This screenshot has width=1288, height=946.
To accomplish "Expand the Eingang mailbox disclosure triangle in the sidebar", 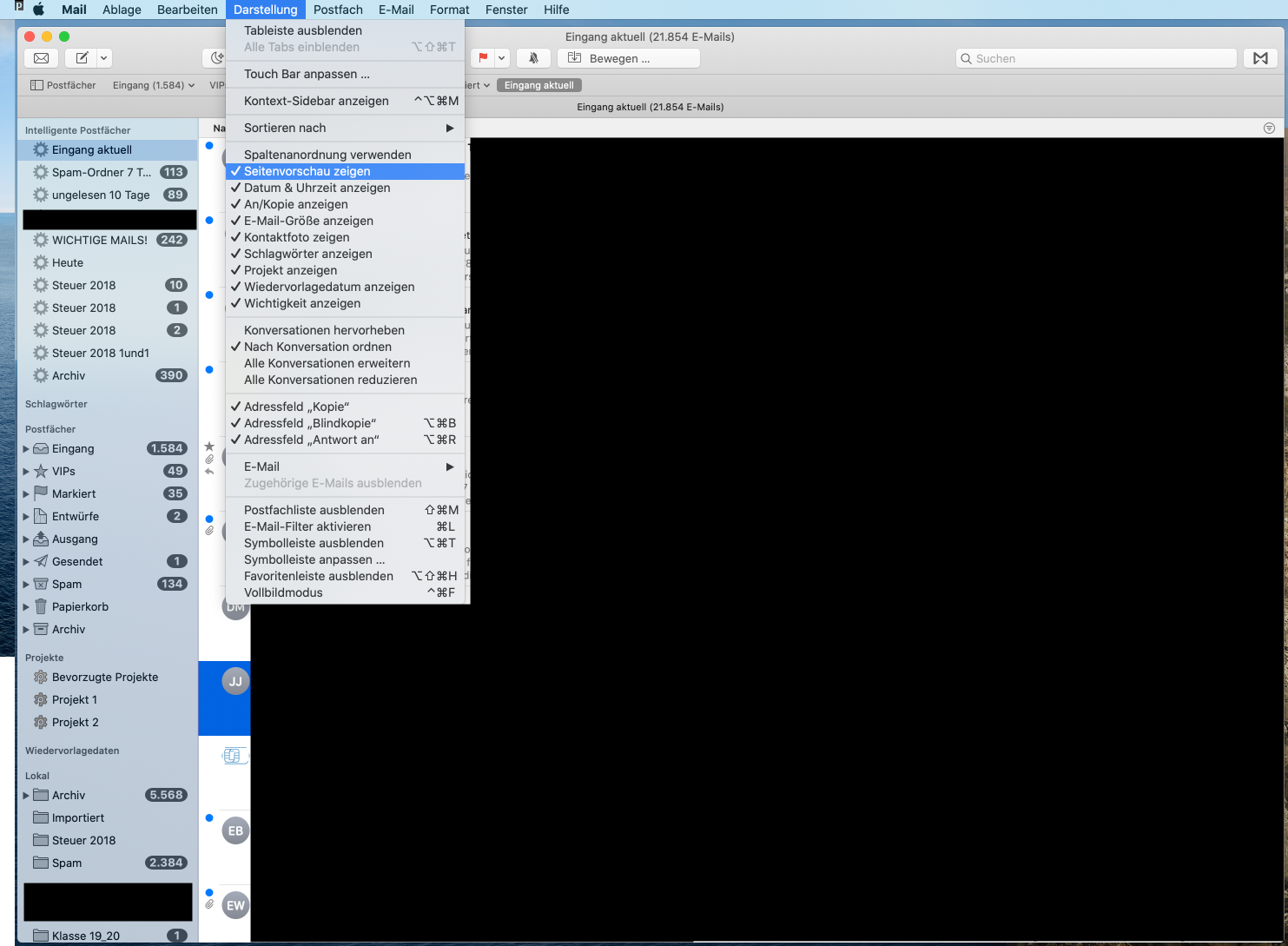I will (26, 449).
